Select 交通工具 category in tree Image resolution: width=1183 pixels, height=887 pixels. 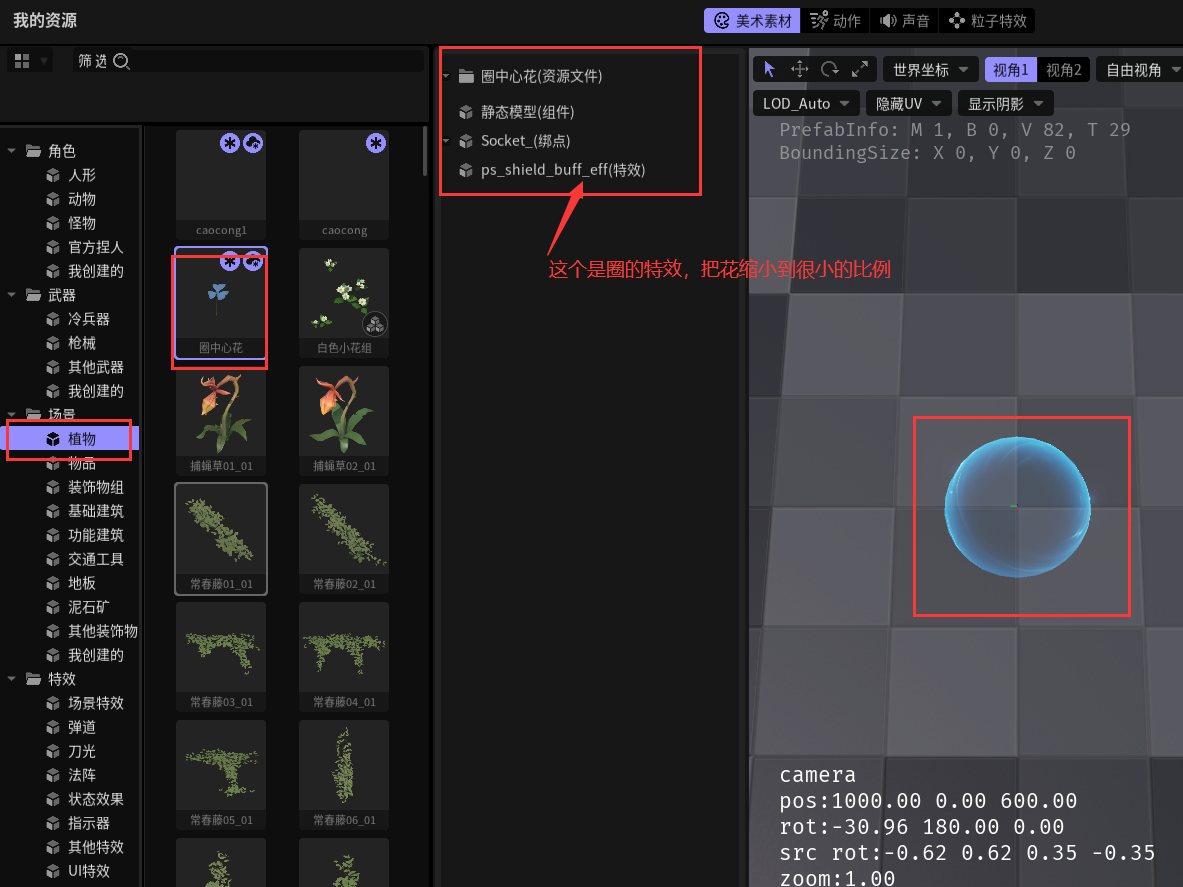tap(95, 560)
